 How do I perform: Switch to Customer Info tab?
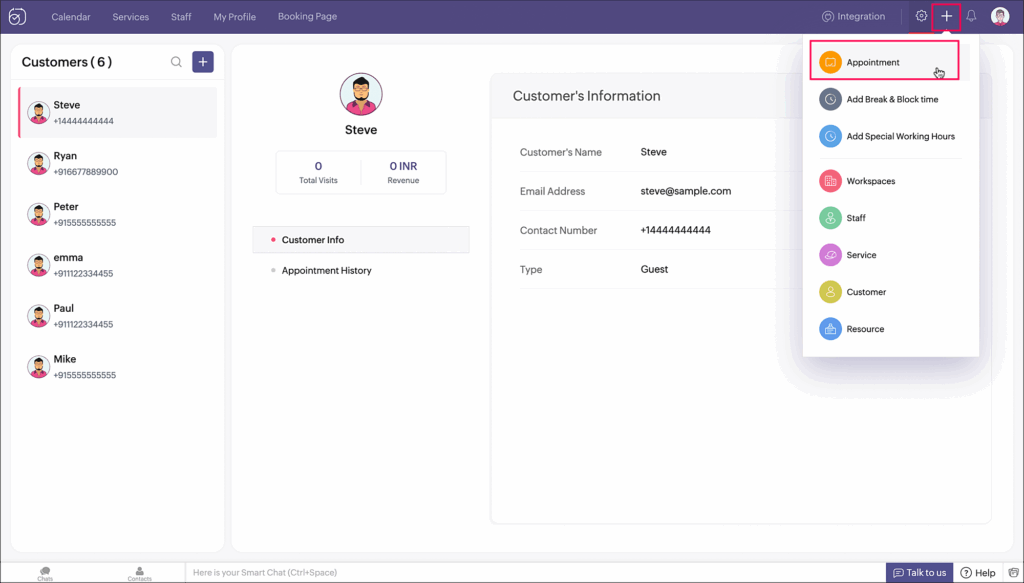pos(361,240)
